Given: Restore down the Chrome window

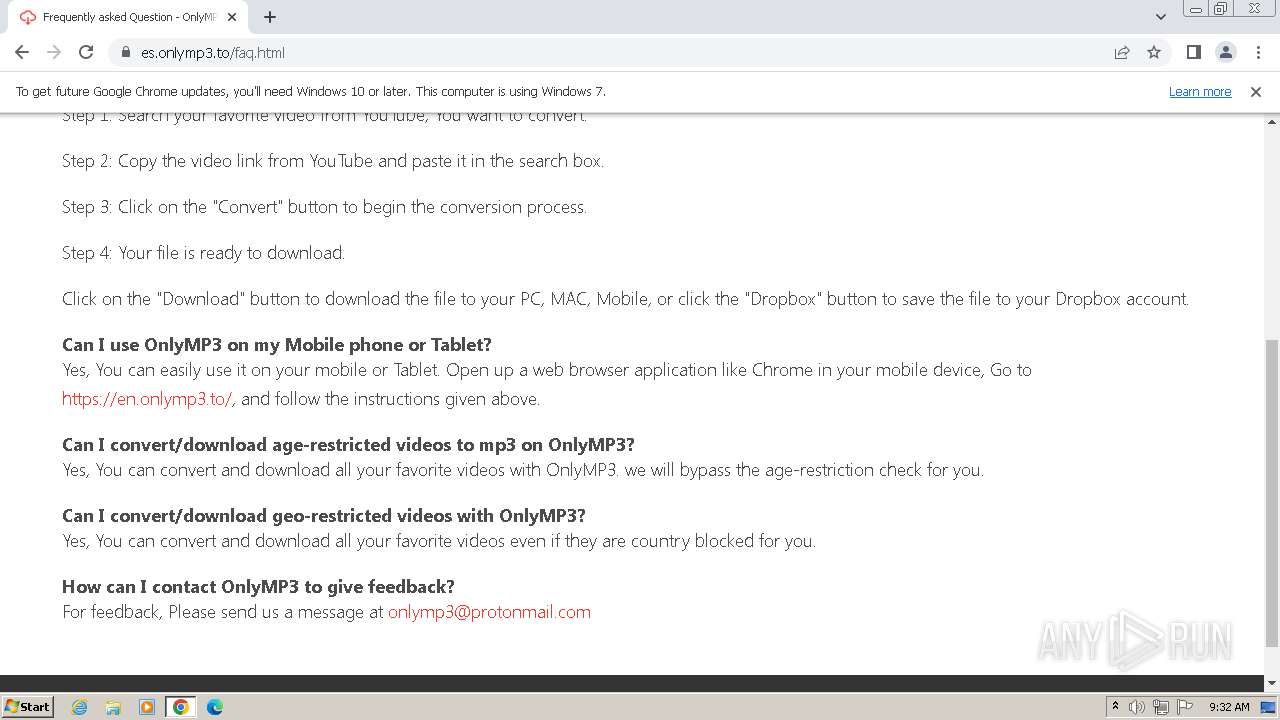Looking at the screenshot, I should point(1221,9).
